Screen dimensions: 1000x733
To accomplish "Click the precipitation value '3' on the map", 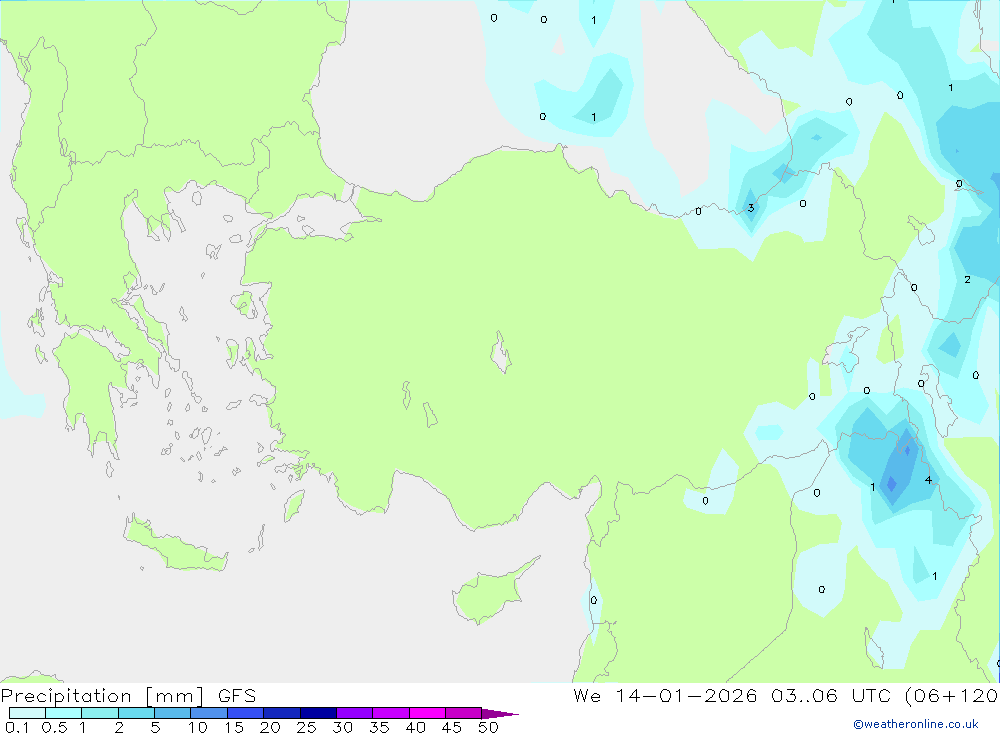I will coord(751,207).
